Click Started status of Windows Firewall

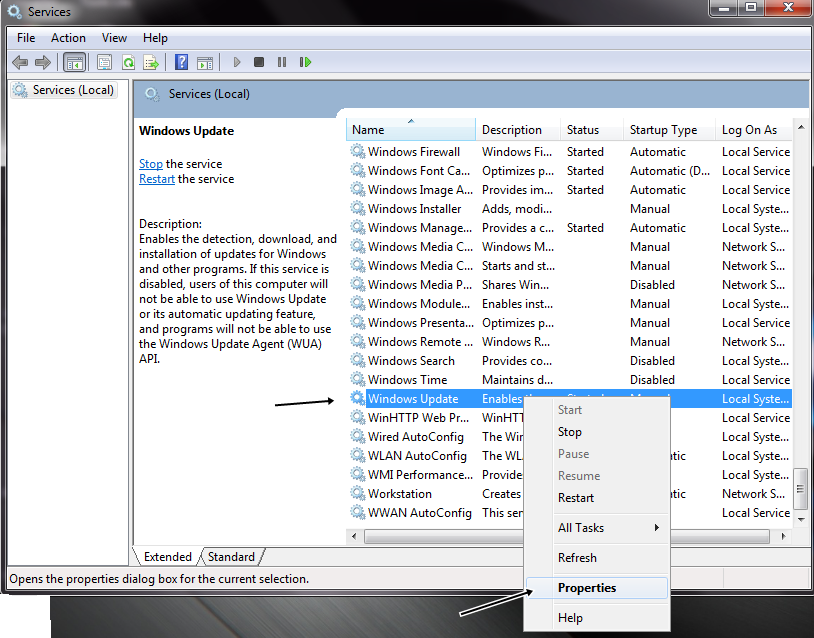pyautogui.click(x=585, y=151)
